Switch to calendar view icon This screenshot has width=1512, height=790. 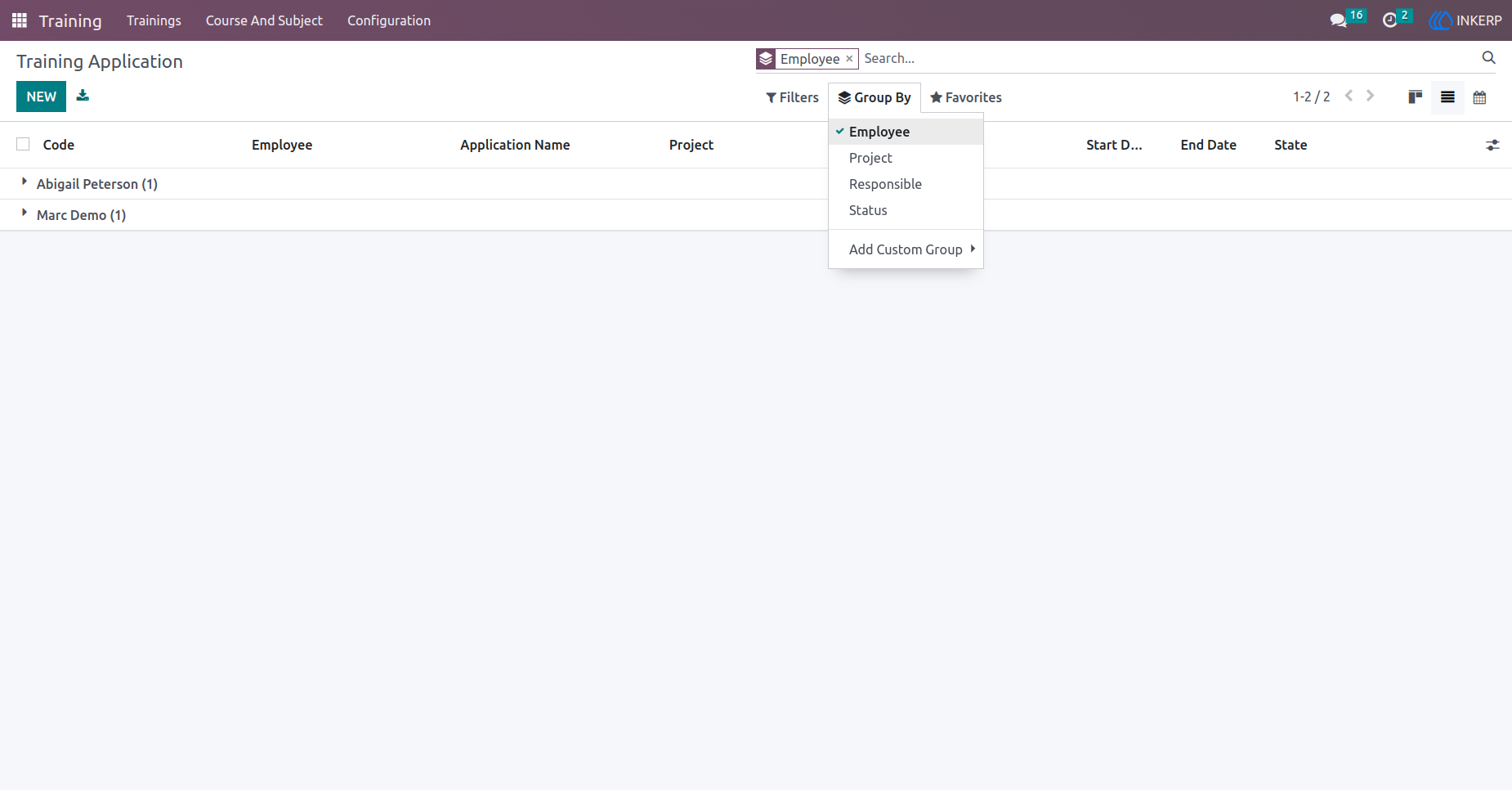(1479, 97)
